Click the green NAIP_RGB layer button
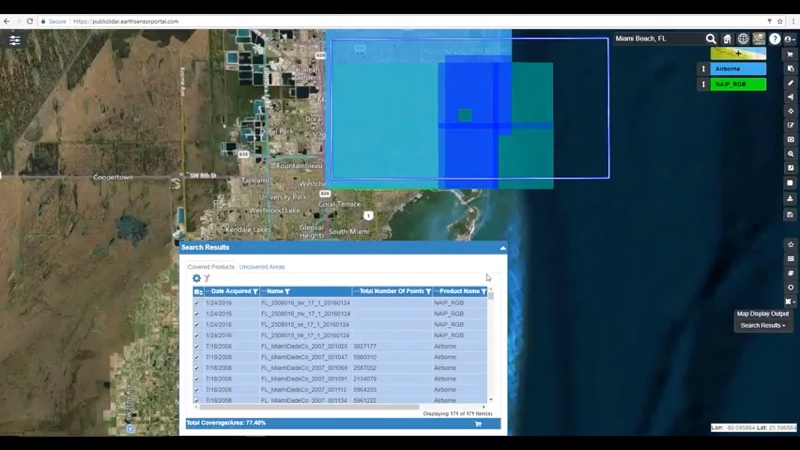The image size is (800, 450). [x=738, y=84]
